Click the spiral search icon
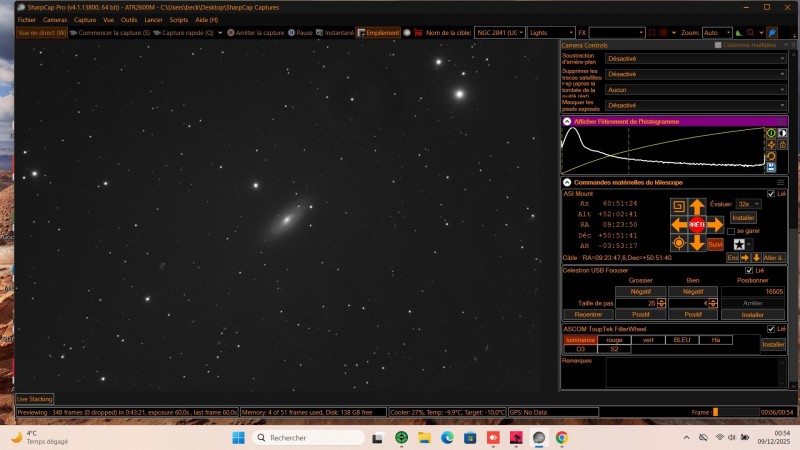Image resolution: width=800 pixels, height=450 pixels. coord(678,207)
